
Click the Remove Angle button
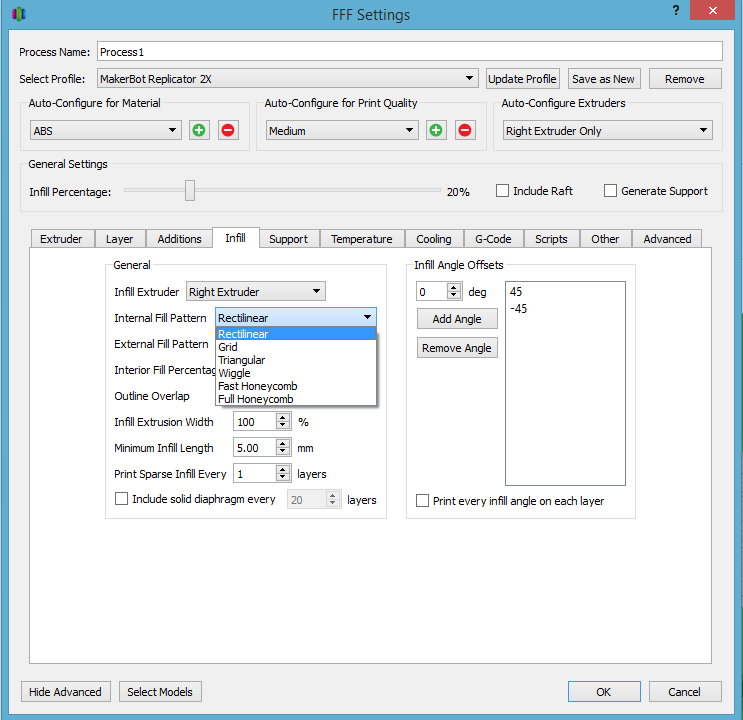pos(457,347)
